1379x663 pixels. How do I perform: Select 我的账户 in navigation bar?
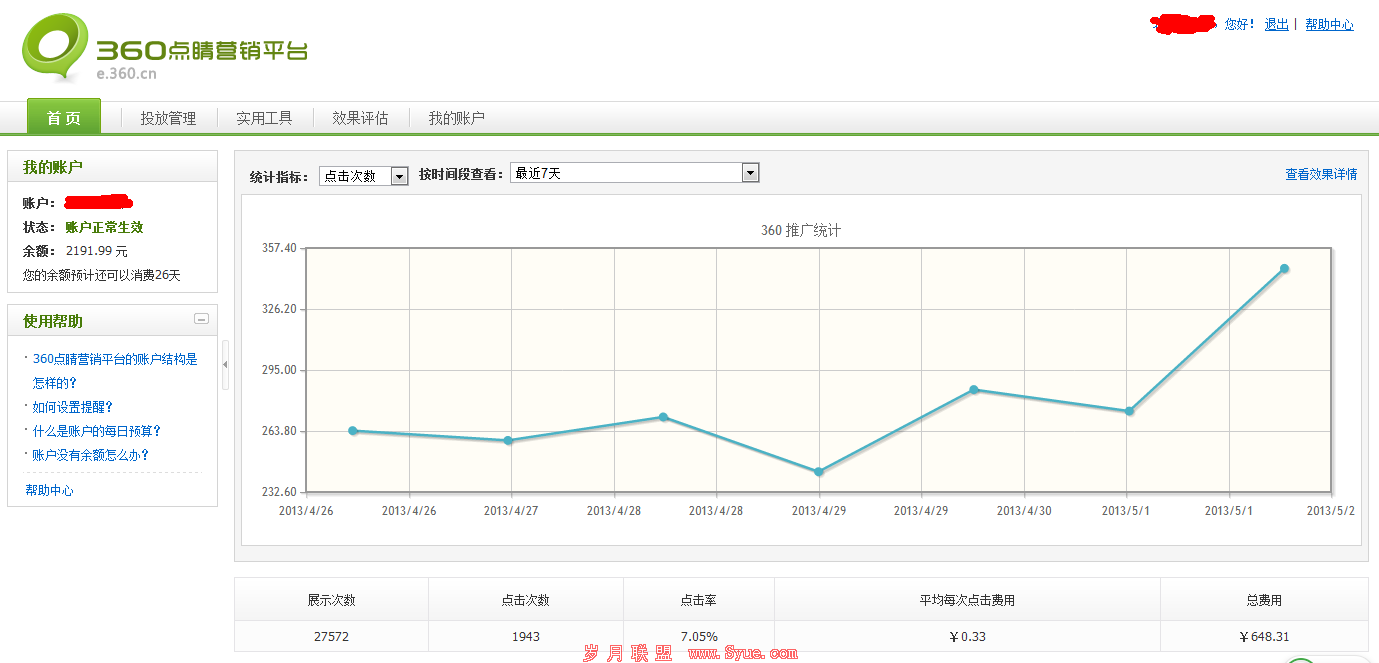(x=456, y=118)
